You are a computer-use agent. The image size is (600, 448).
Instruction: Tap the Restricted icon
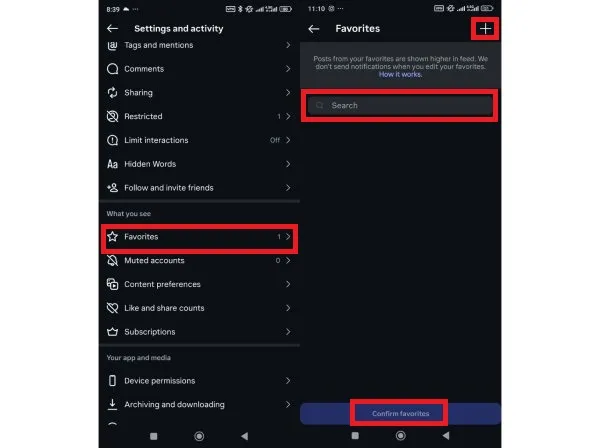tap(112, 116)
